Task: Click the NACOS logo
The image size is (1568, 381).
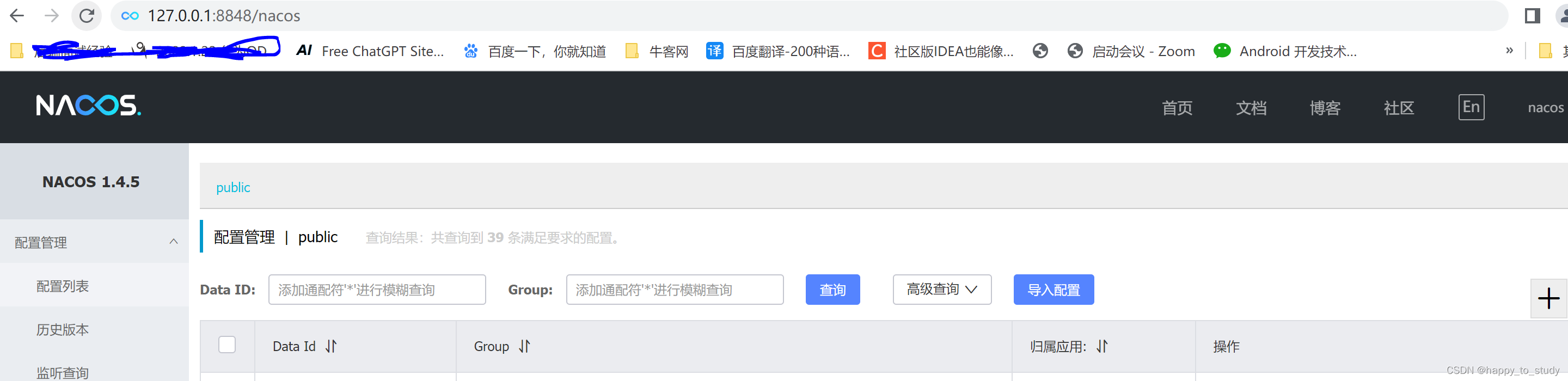Action: pyautogui.click(x=88, y=106)
